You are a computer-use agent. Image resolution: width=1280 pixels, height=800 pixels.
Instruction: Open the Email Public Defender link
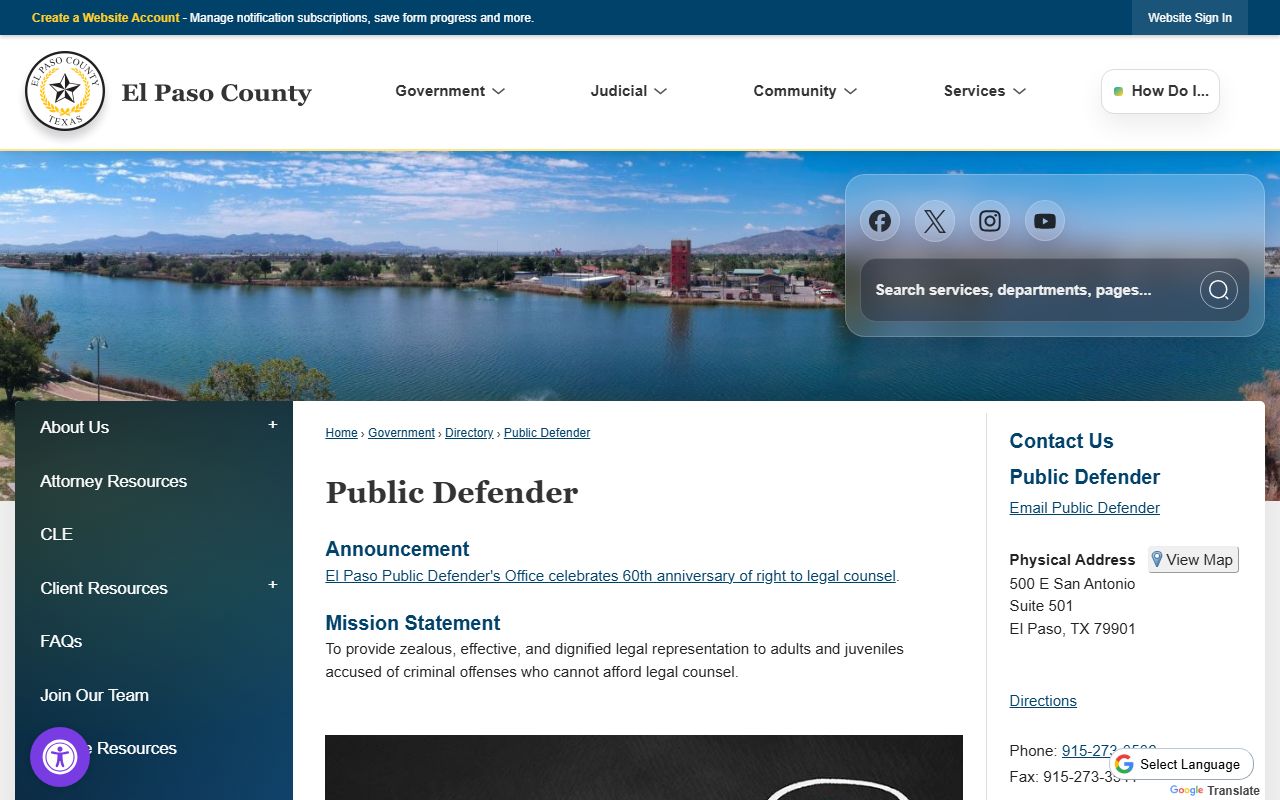[1085, 508]
